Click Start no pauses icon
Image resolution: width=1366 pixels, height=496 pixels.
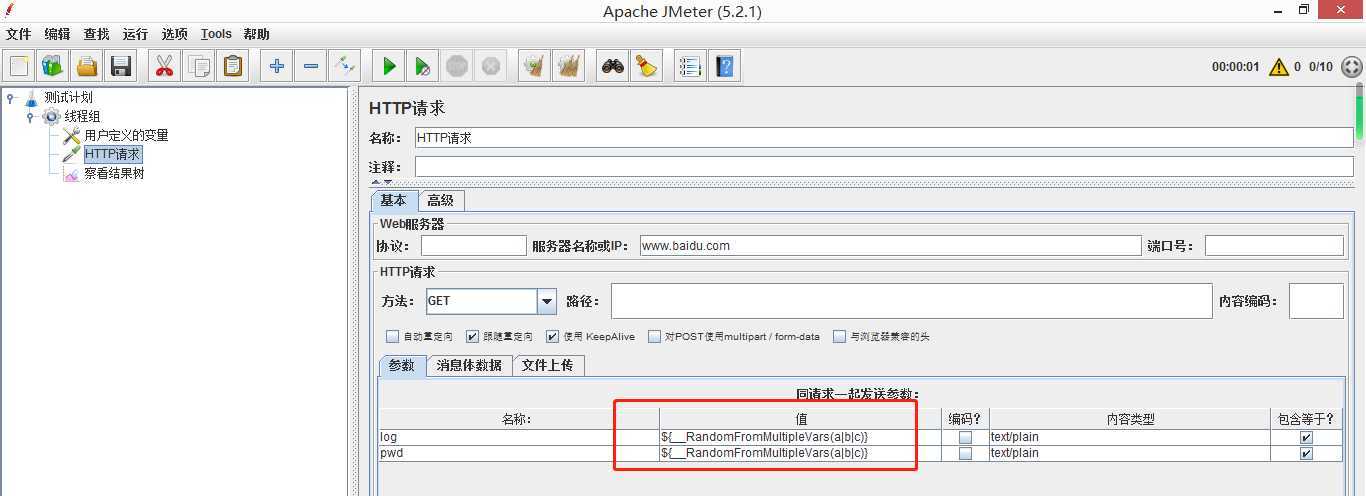click(x=423, y=66)
